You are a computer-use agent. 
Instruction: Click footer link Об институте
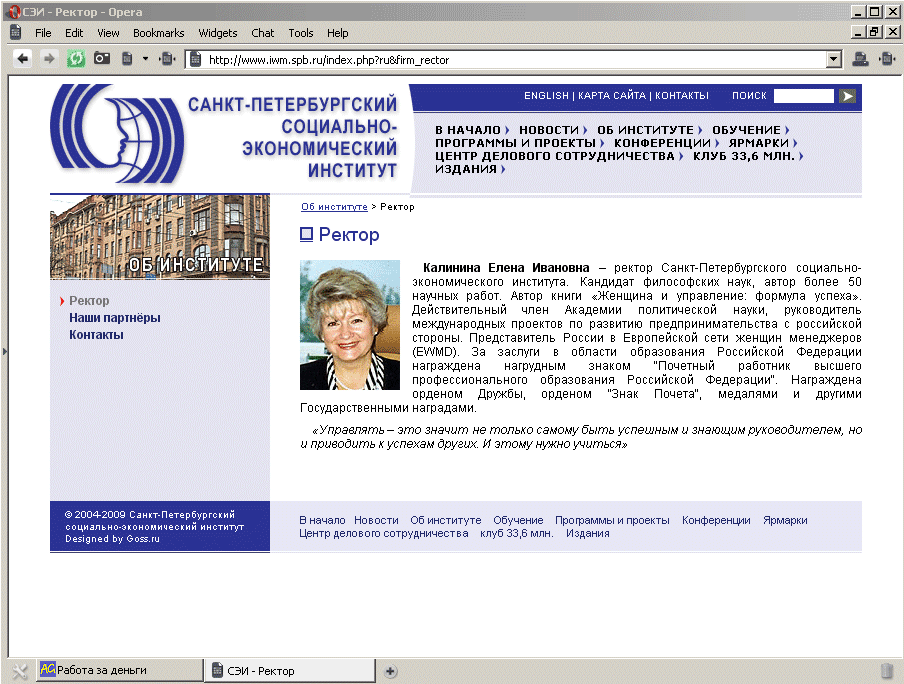446,520
